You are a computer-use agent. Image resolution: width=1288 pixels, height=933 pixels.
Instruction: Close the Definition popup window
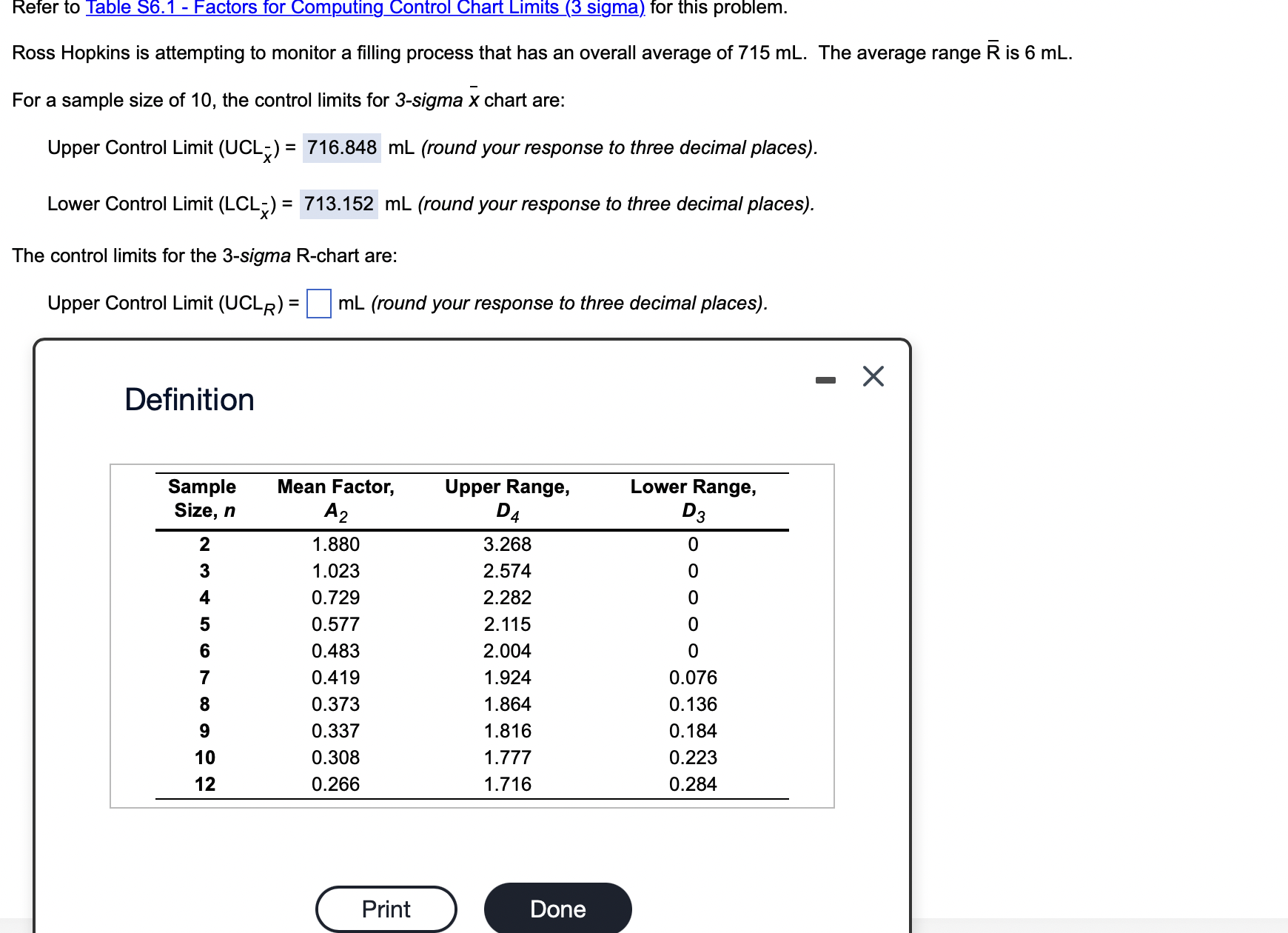(873, 376)
